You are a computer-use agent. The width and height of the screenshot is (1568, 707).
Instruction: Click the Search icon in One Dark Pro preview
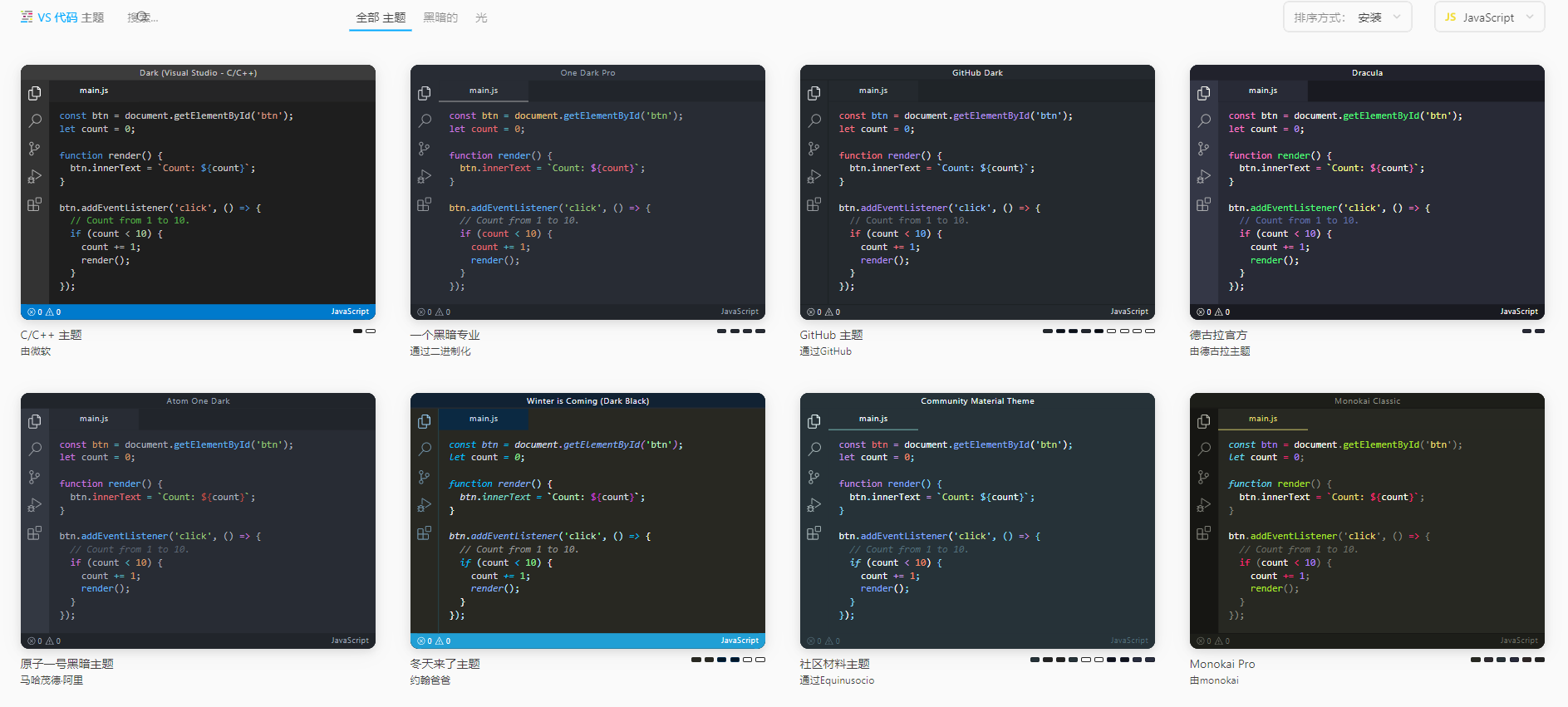[x=424, y=120]
